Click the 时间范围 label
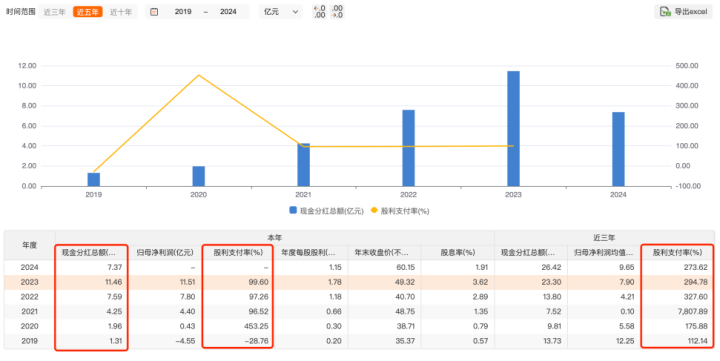The image size is (720, 361). [21, 12]
